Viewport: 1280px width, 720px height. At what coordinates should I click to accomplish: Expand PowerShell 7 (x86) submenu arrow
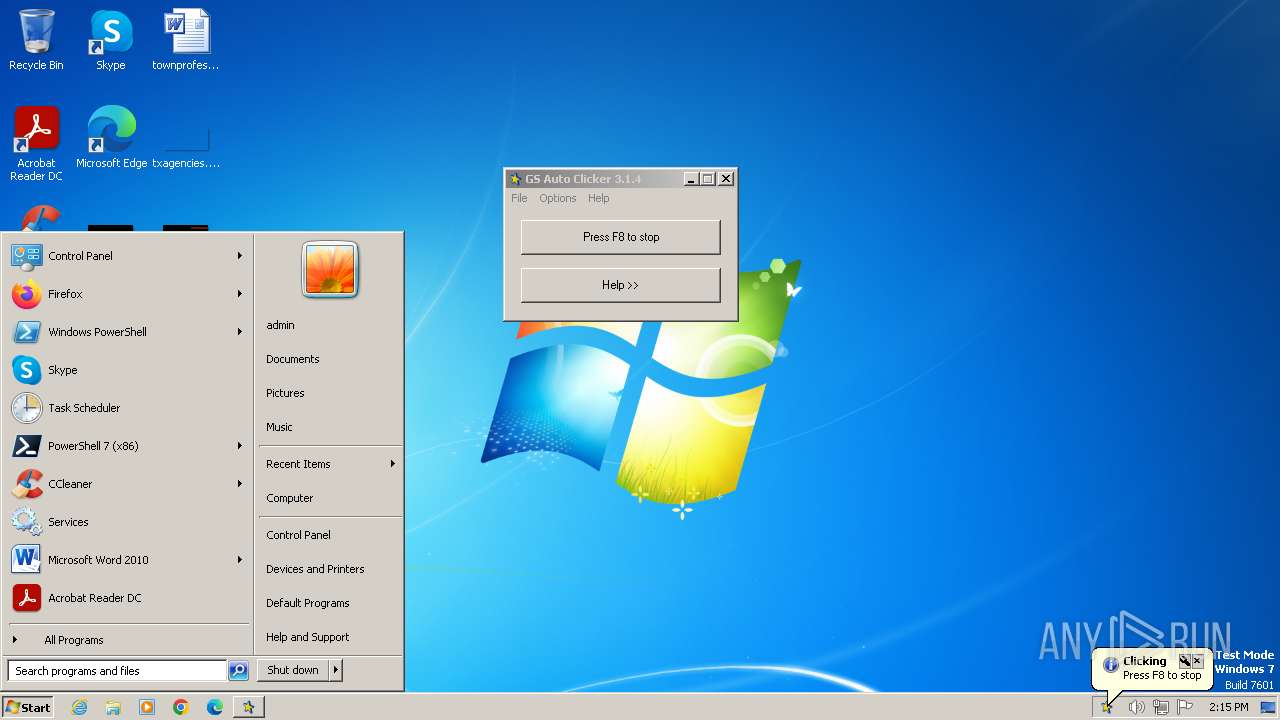coord(240,446)
